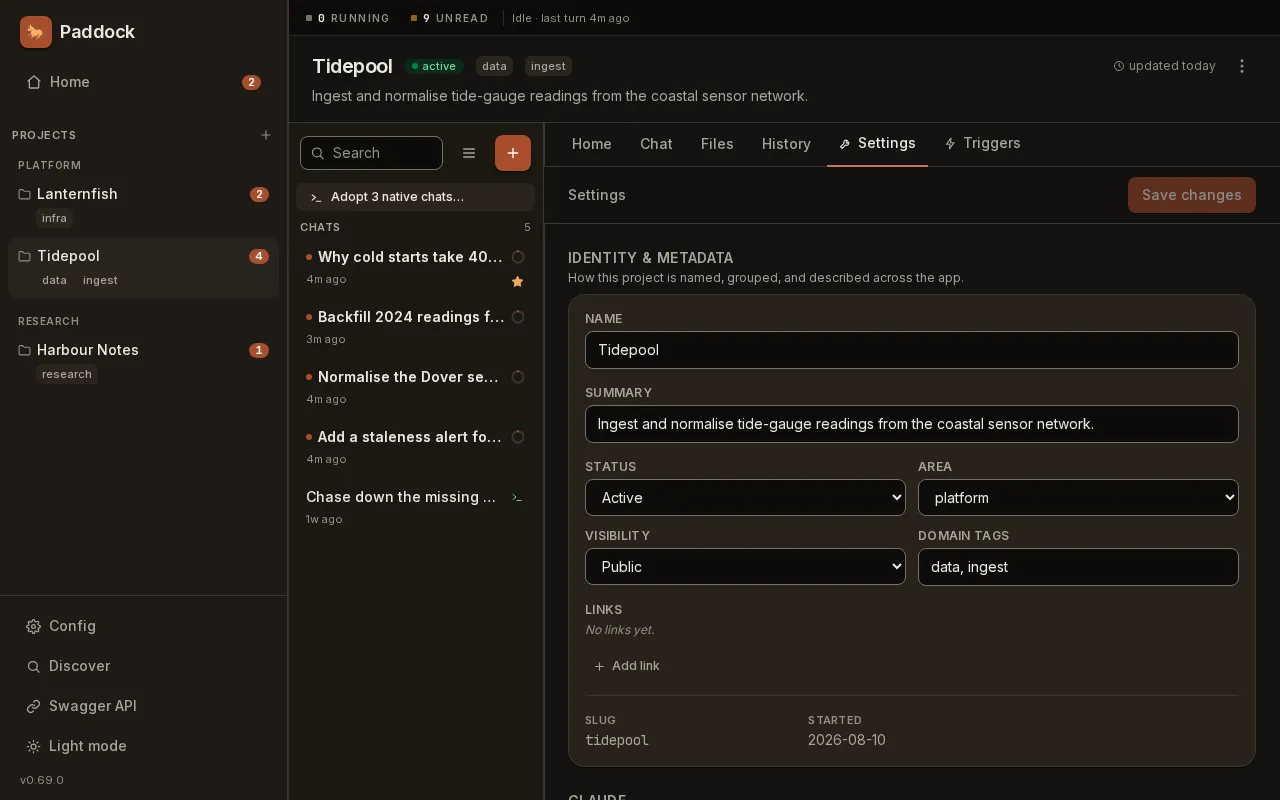The width and height of the screenshot is (1280, 800).
Task: Open chat Chase down the missing
Action: pyautogui.click(x=415, y=507)
